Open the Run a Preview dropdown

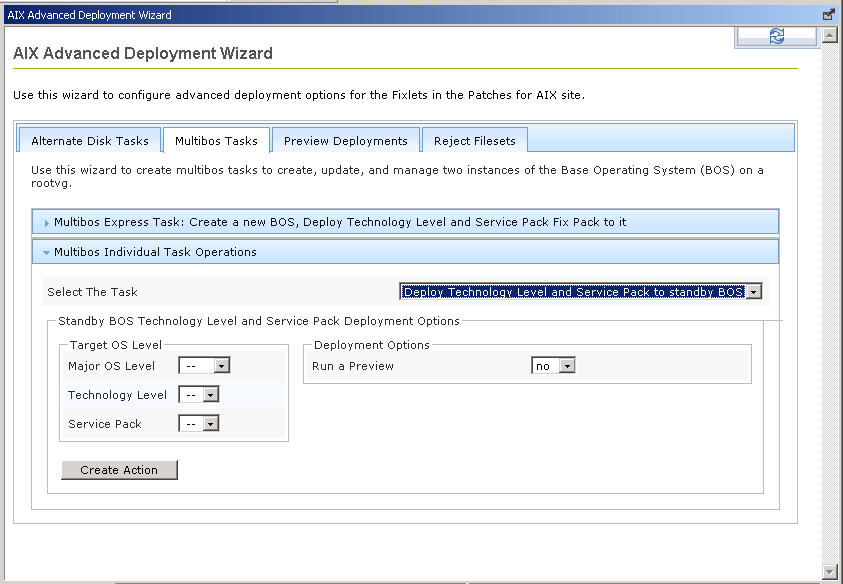coord(553,366)
